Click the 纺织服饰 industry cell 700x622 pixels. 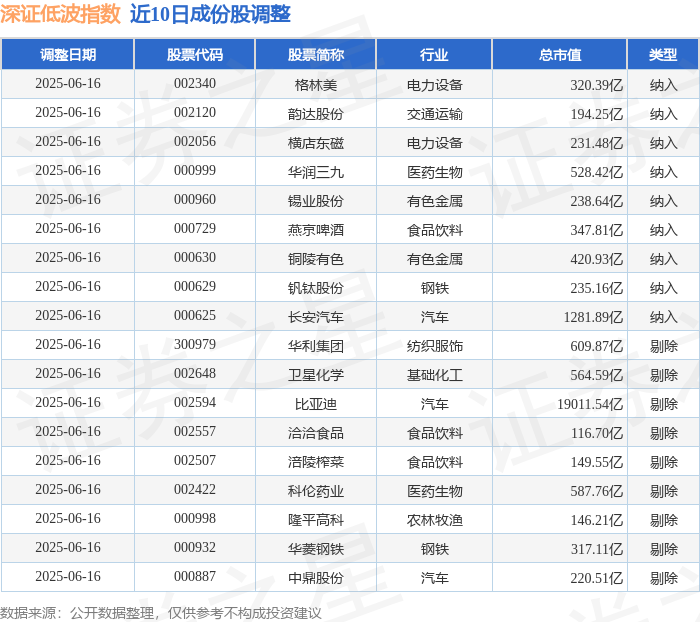tap(434, 346)
